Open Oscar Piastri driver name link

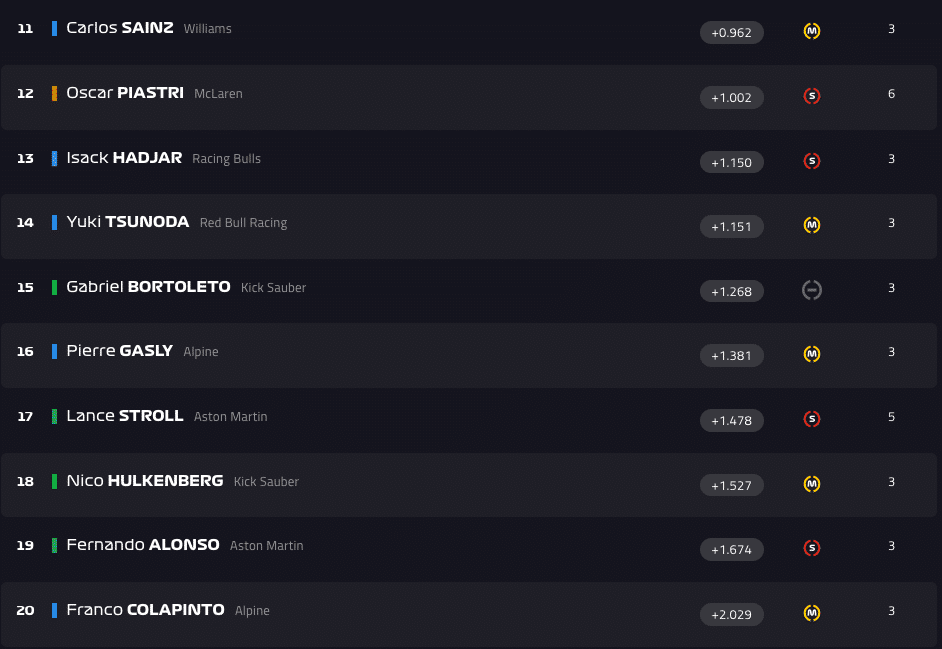click(125, 93)
